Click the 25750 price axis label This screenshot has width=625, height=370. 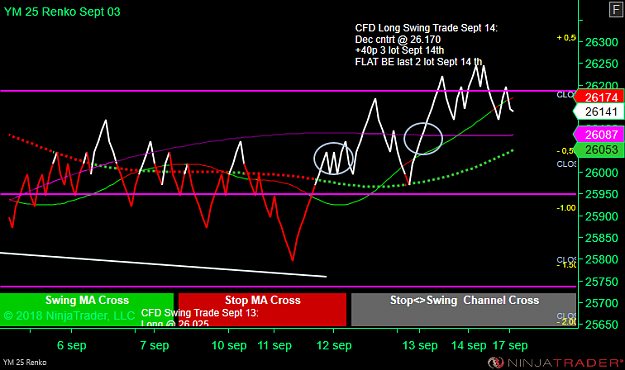[601, 281]
